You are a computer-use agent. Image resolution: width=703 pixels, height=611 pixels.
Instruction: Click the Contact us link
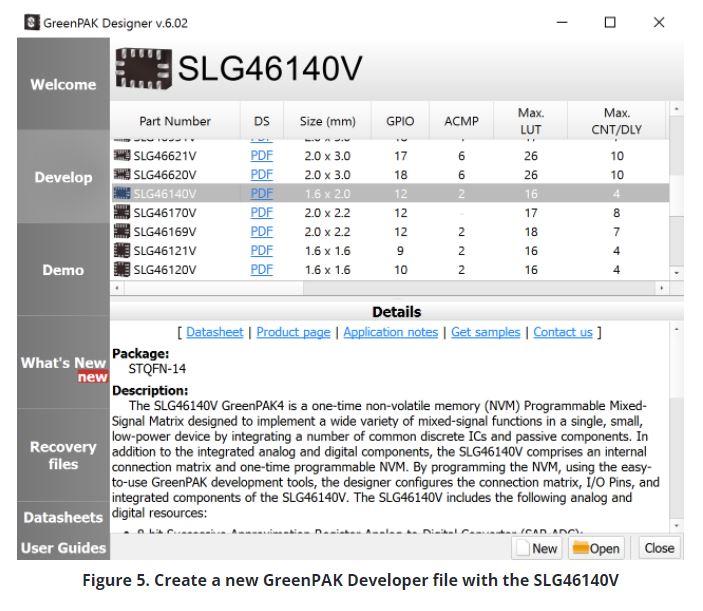point(563,332)
